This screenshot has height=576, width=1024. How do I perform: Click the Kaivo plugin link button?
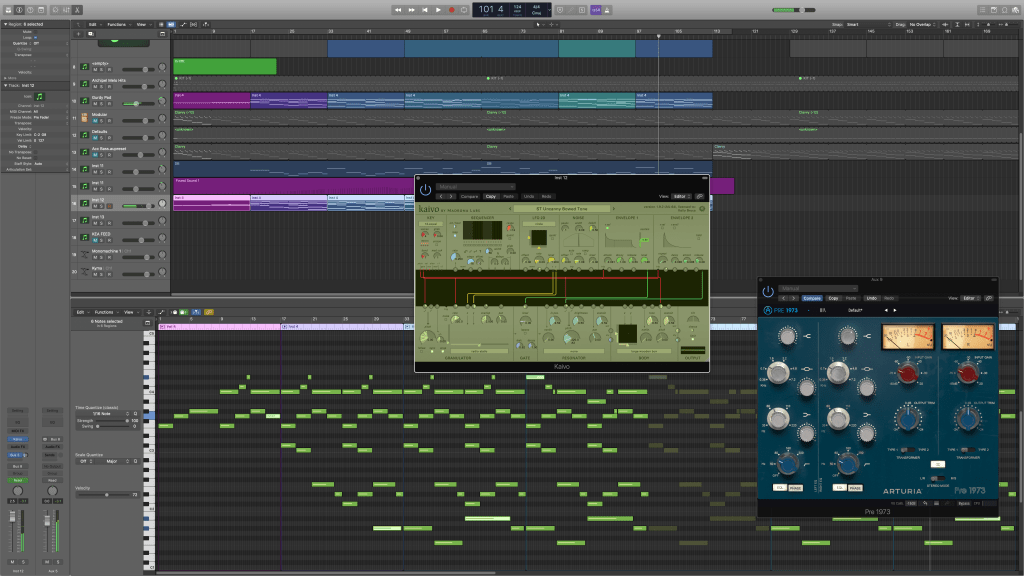699,196
